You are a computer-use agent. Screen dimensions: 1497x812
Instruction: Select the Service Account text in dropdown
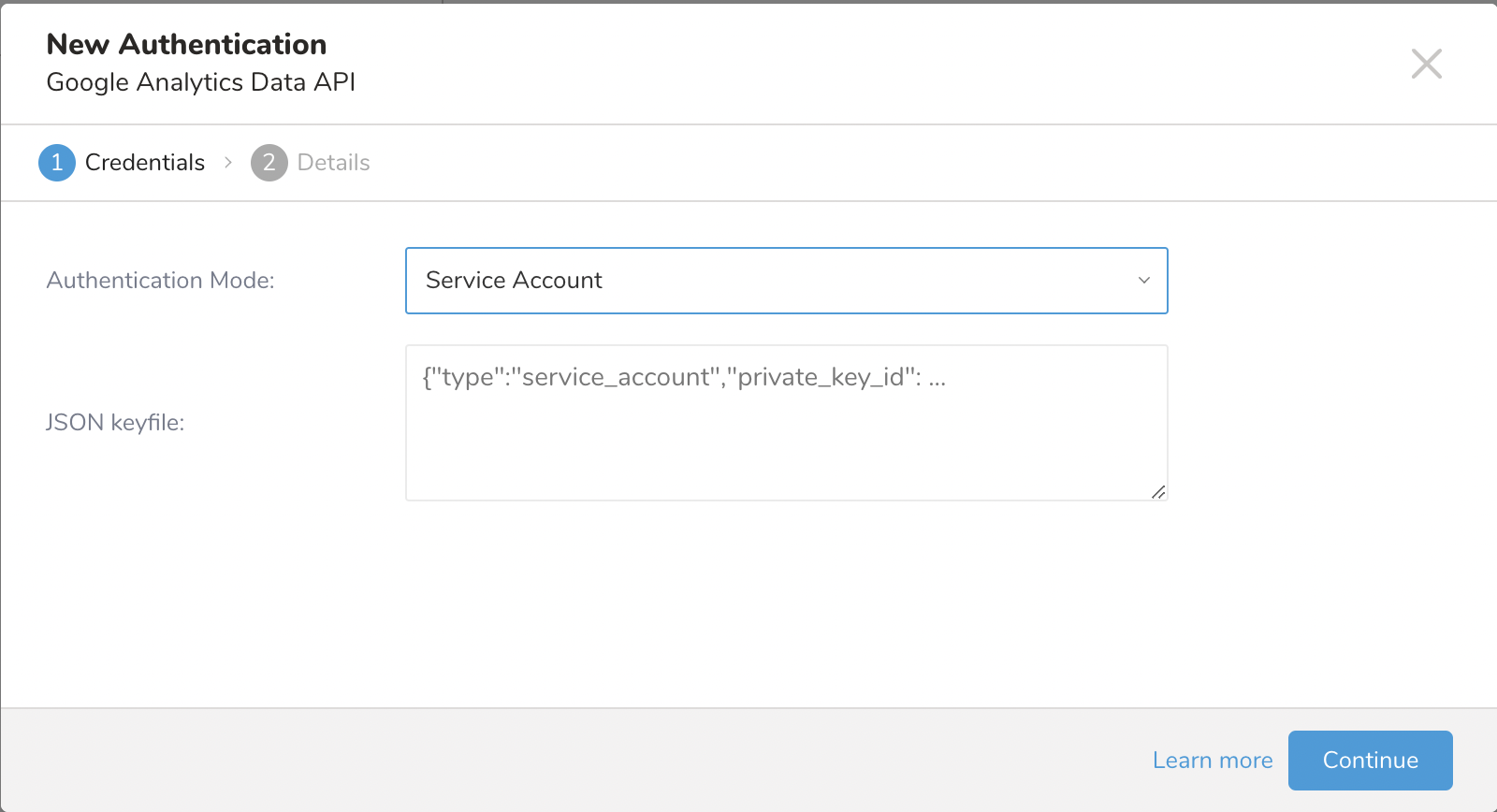click(514, 281)
